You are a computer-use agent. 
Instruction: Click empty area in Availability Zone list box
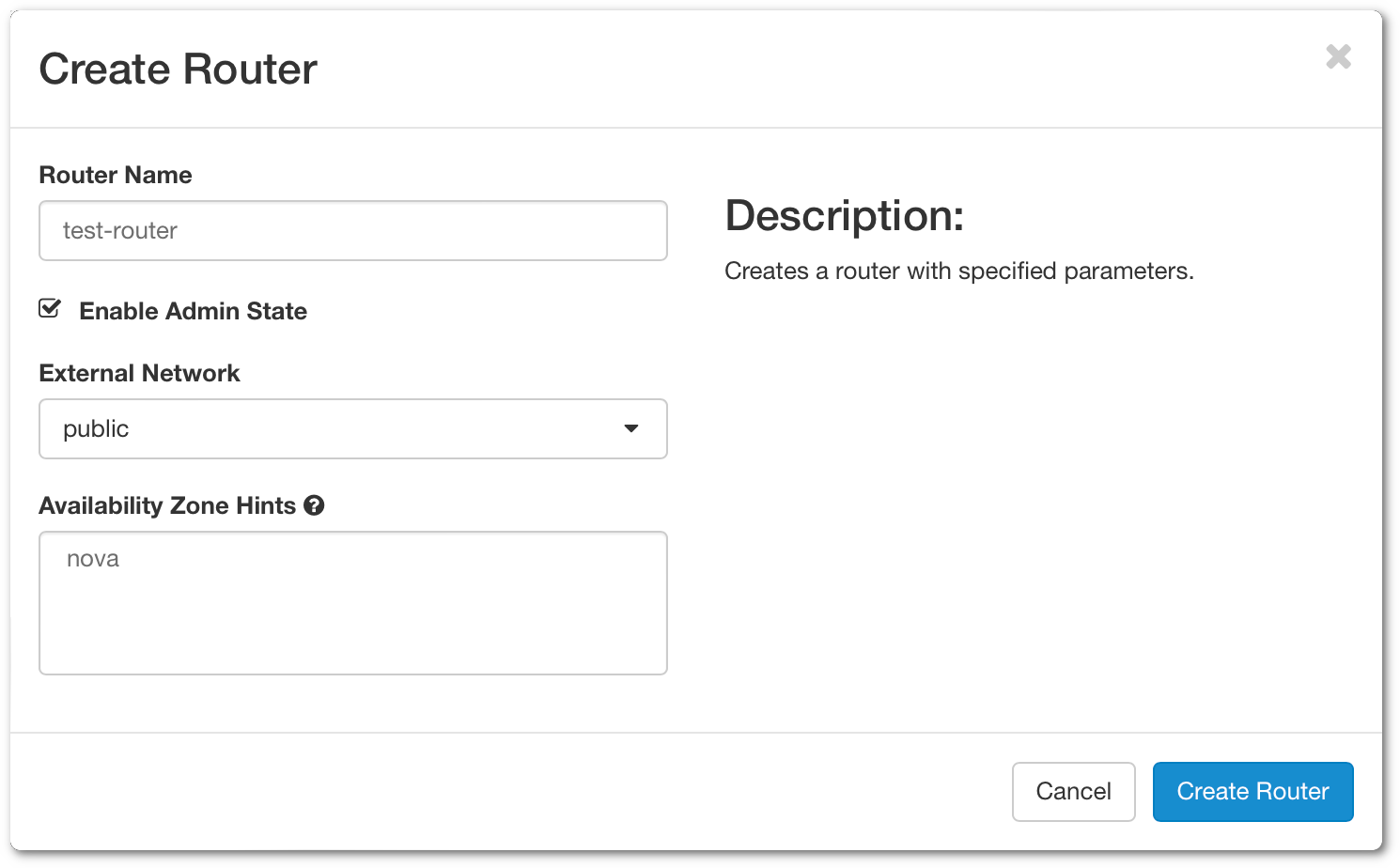pos(353,629)
